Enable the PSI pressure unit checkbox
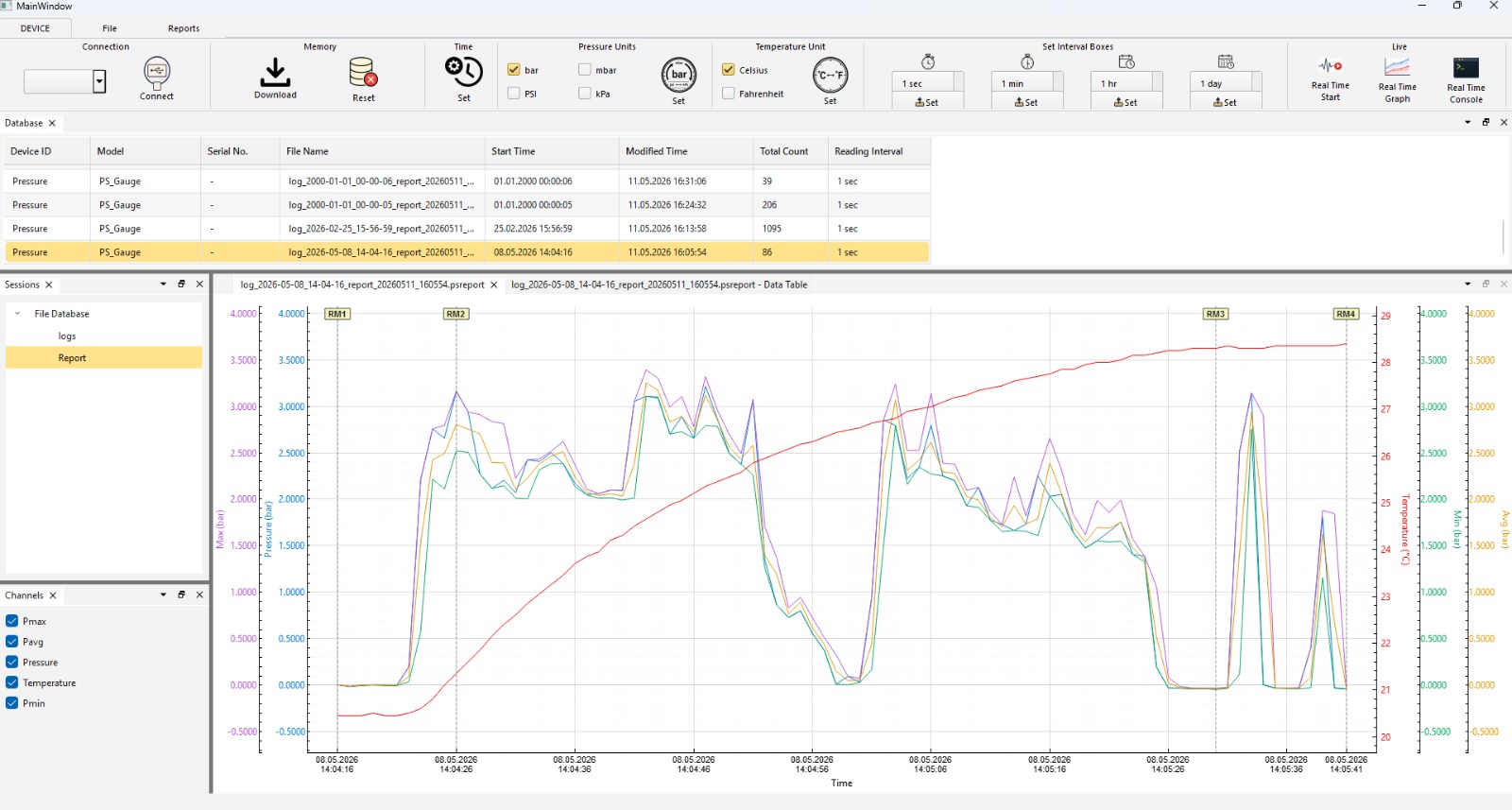 (514, 94)
